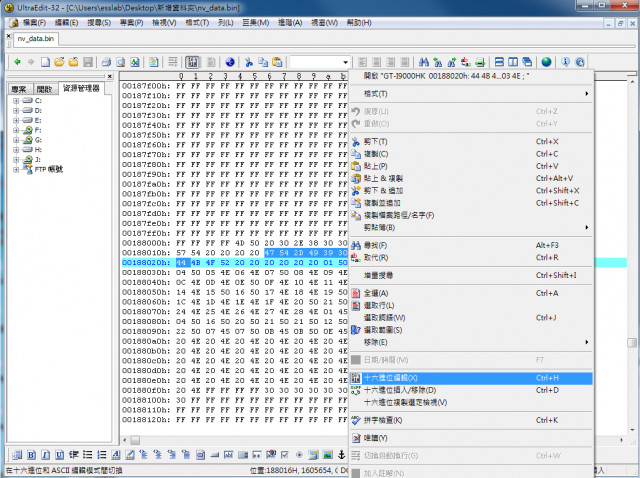This screenshot has width=640, height=478.
Task: Expand the G: drive tree node
Action: 16,140
